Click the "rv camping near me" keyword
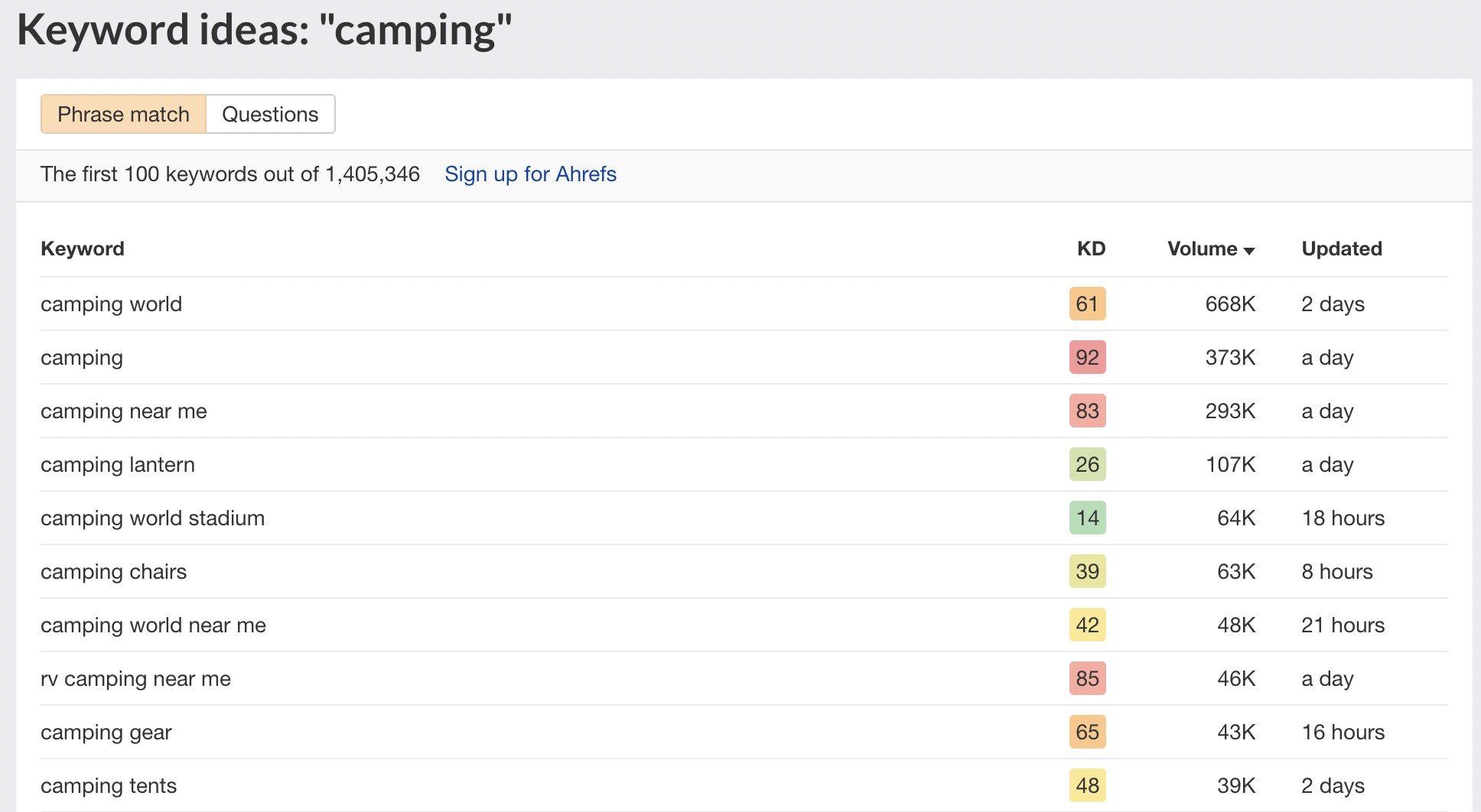 135,679
